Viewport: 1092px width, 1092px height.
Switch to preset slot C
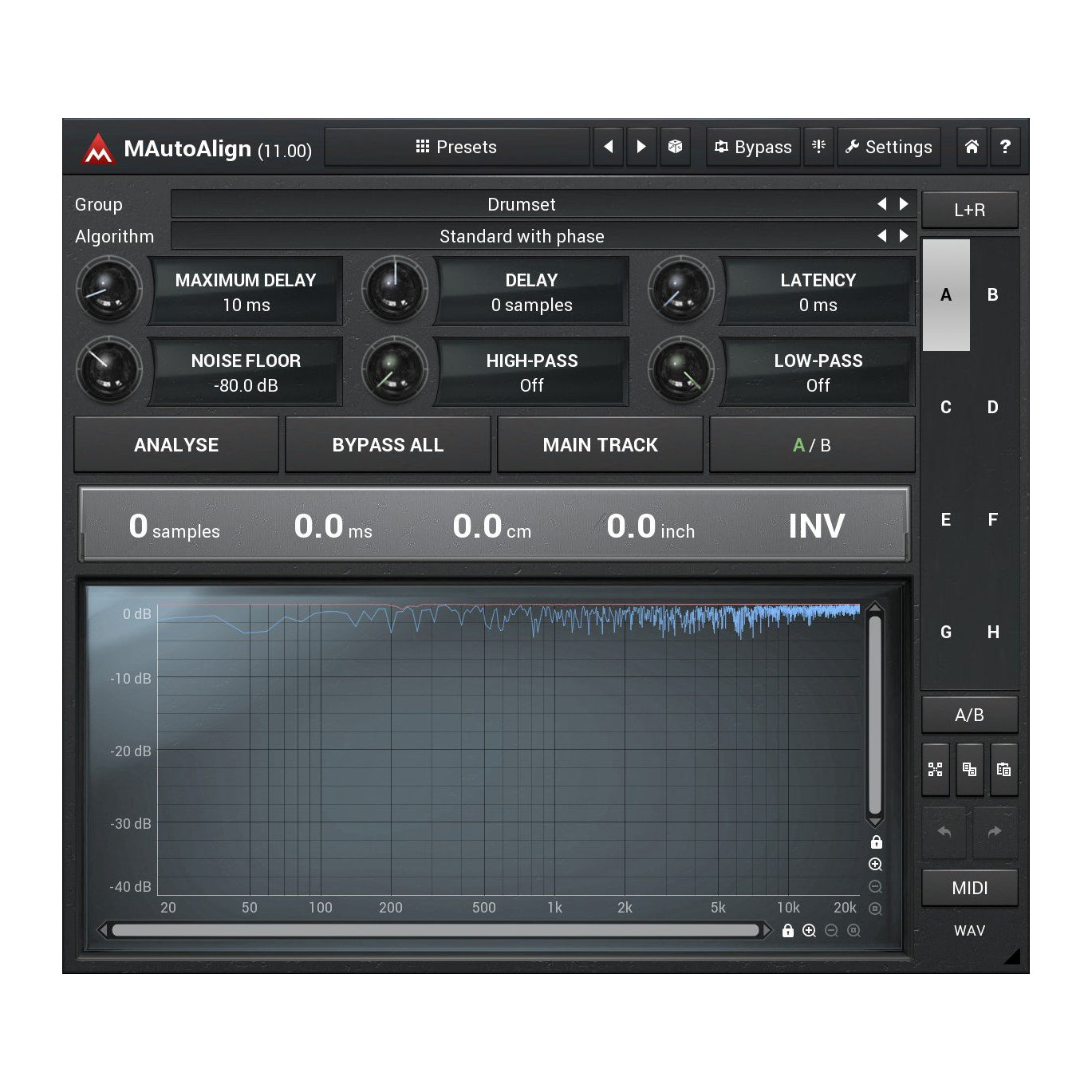(x=946, y=408)
